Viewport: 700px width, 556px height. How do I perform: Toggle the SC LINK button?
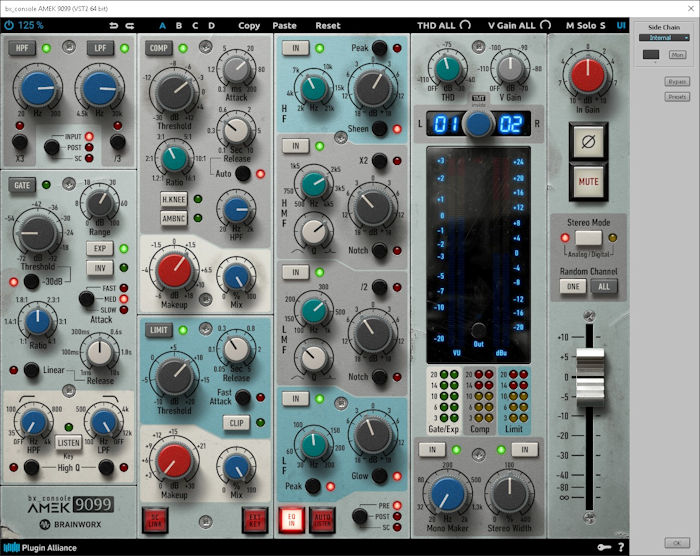tap(155, 520)
